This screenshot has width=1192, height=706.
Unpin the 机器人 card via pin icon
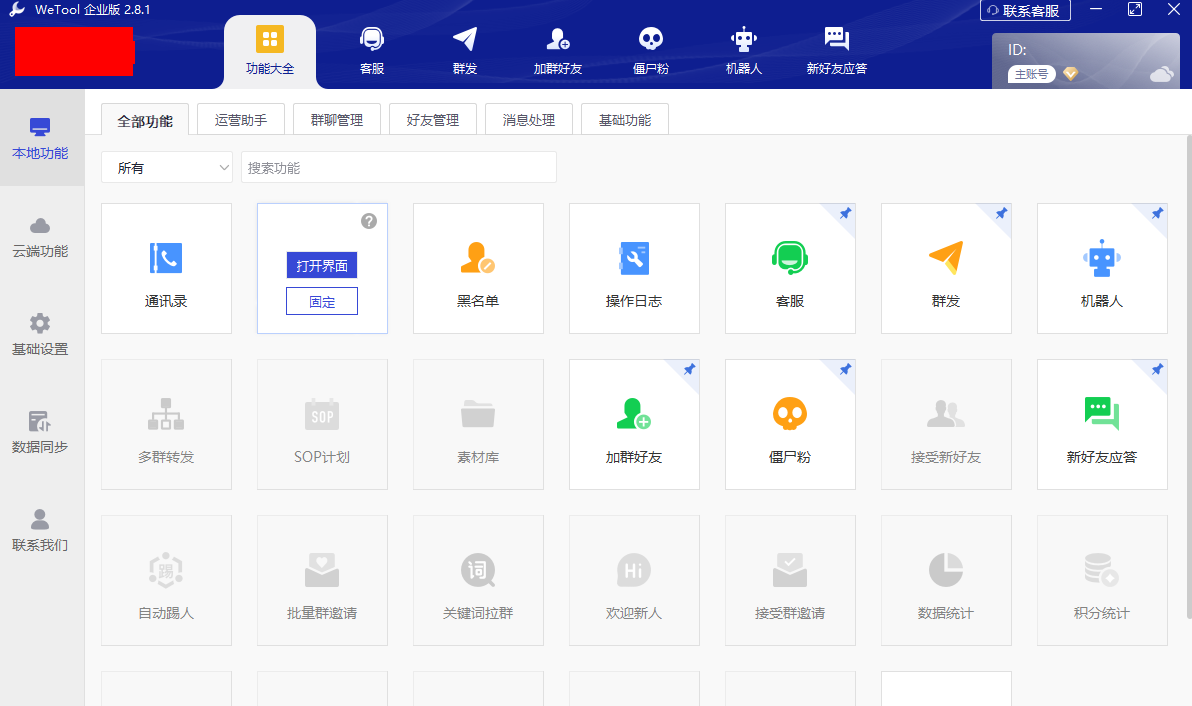tap(1157, 214)
